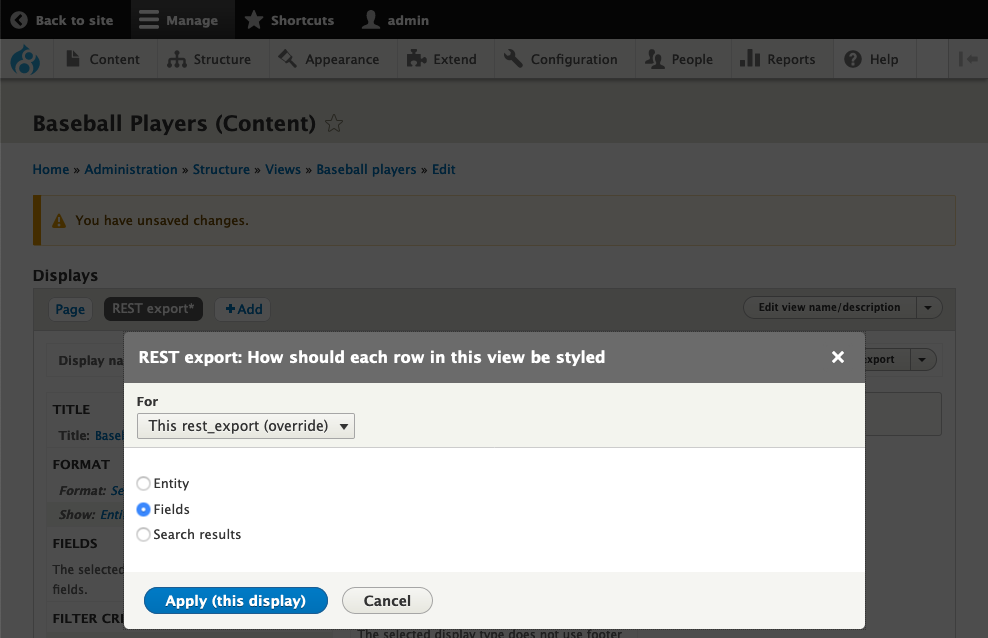This screenshot has width=988, height=638.
Task: Expand the toolbar orientation toggle at top right
Action: tap(968, 59)
